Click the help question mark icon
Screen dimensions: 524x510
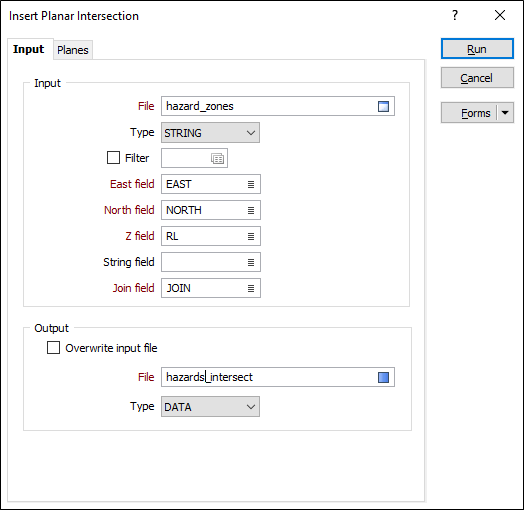point(455,15)
